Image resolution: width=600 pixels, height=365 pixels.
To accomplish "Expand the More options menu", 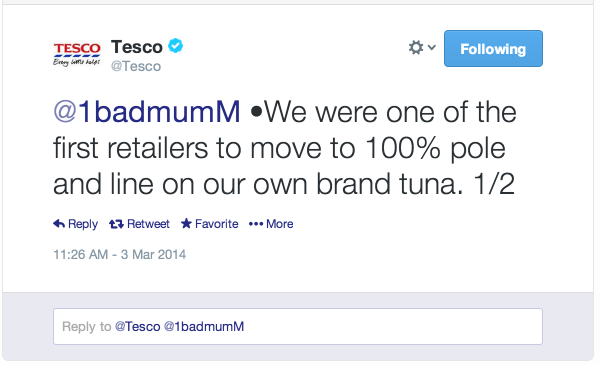I will coord(280,224).
